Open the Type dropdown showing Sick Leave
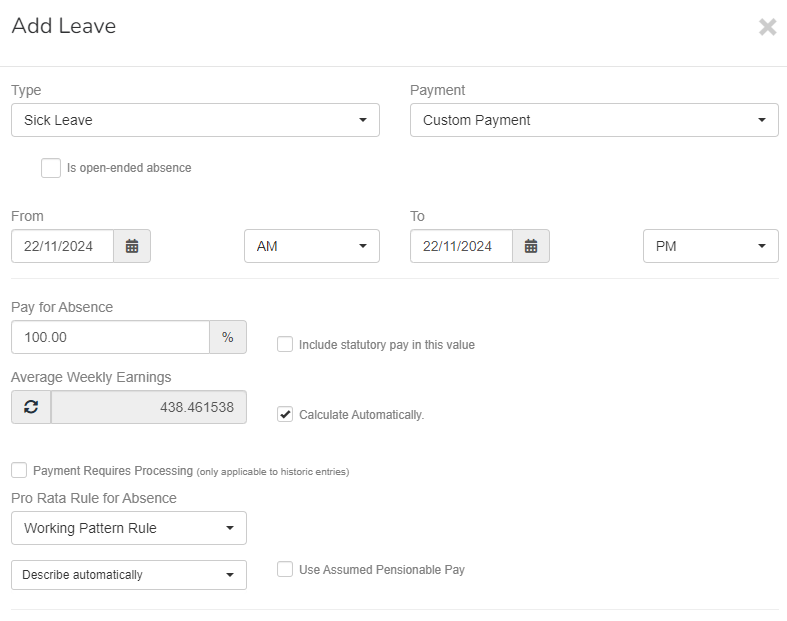Viewport: 787px width, 621px height. pos(195,120)
